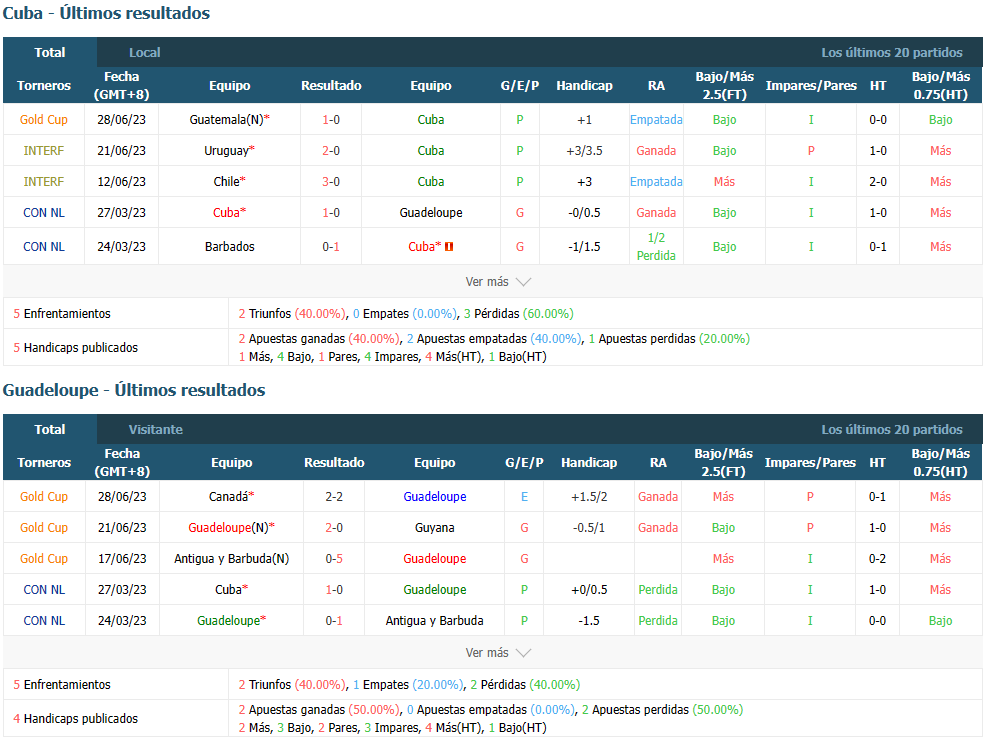Viewport: 988px width, 740px height.
Task: Select the Total tab in Cuba results
Action: [x=50, y=52]
